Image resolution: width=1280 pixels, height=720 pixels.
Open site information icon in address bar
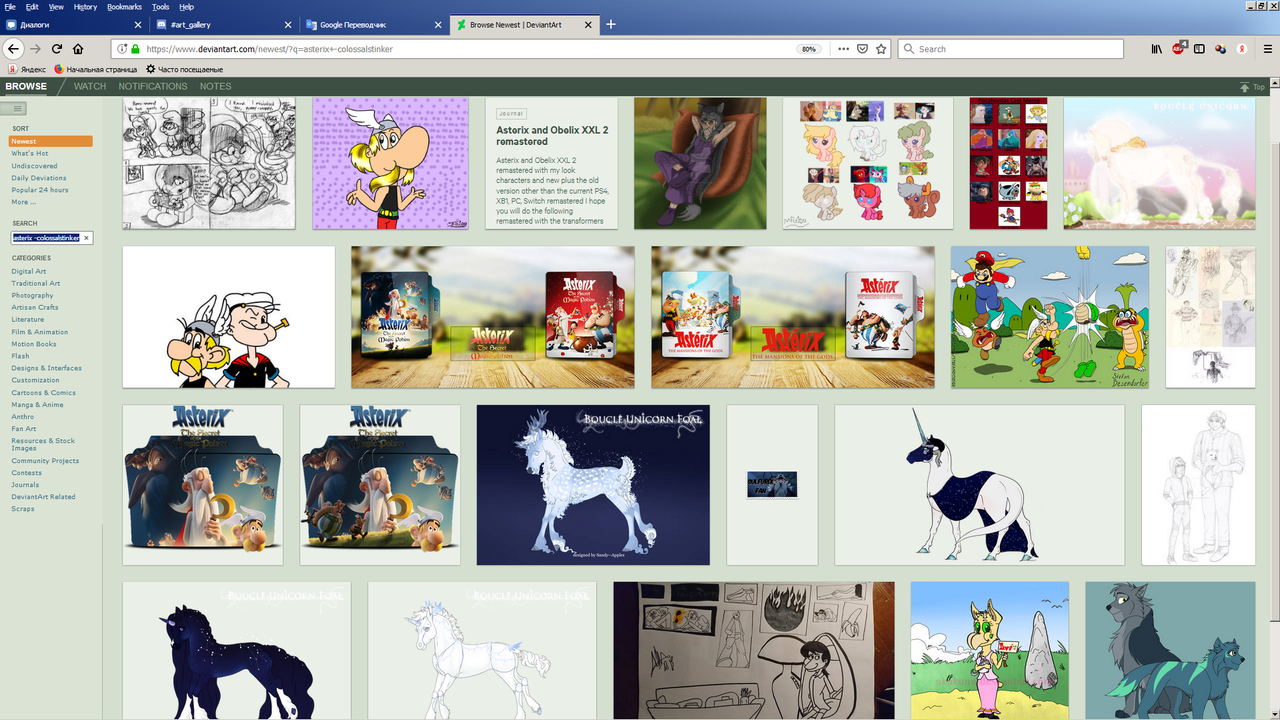coord(122,48)
